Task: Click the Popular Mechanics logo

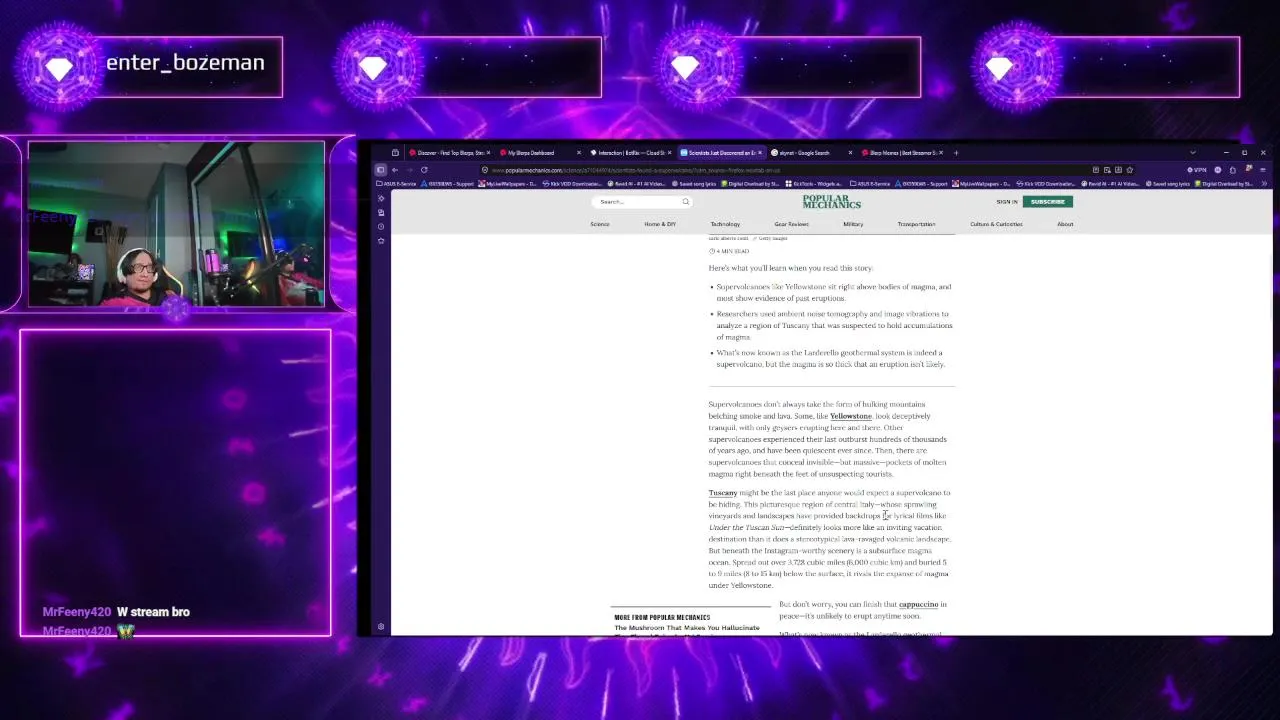Action: [831, 202]
